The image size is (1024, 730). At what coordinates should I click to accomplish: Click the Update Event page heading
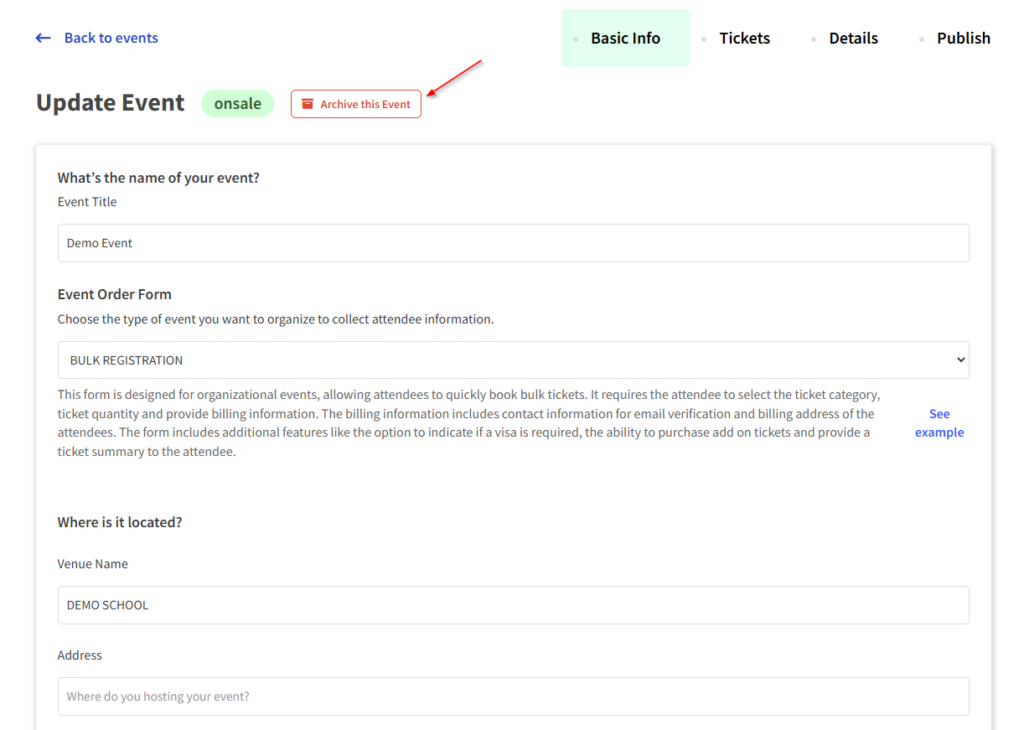click(x=110, y=103)
